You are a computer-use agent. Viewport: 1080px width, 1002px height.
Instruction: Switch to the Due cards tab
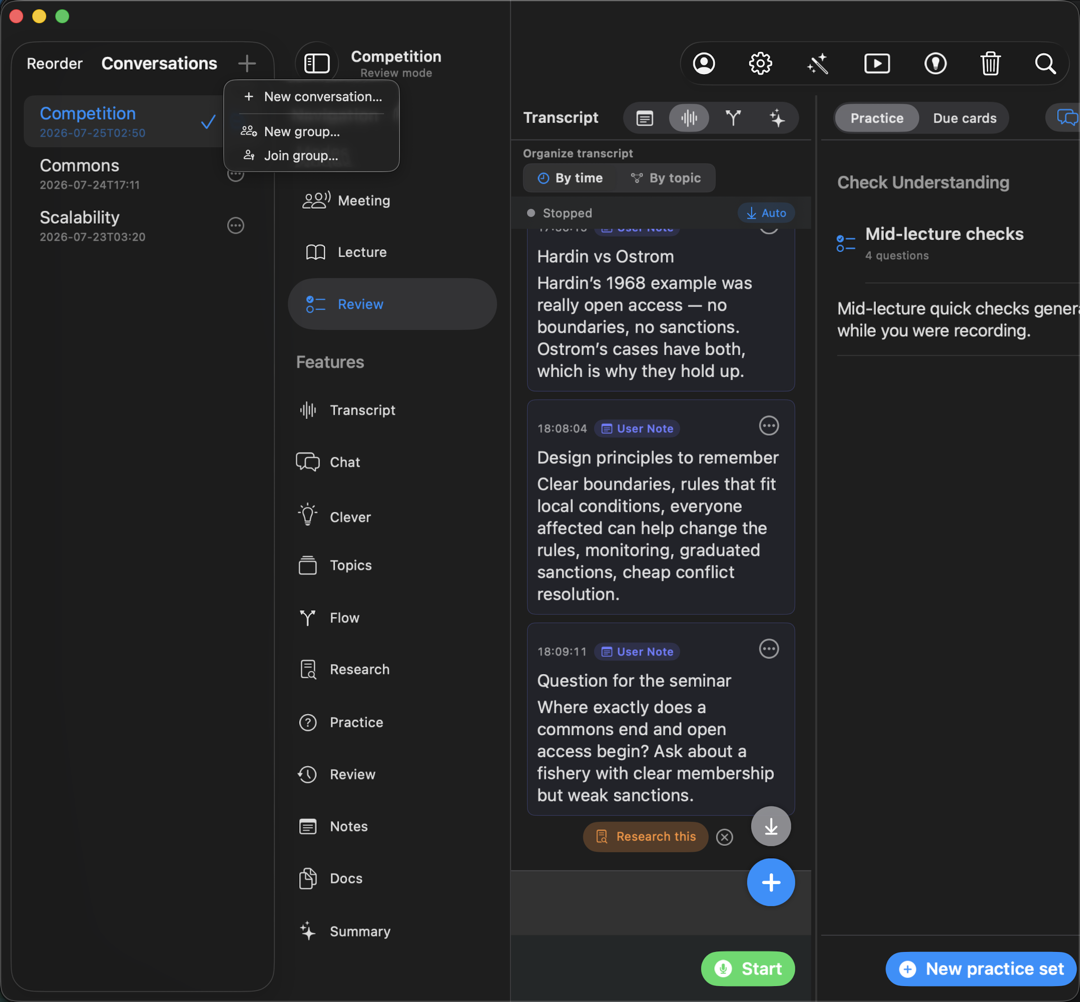pos(964,118)
